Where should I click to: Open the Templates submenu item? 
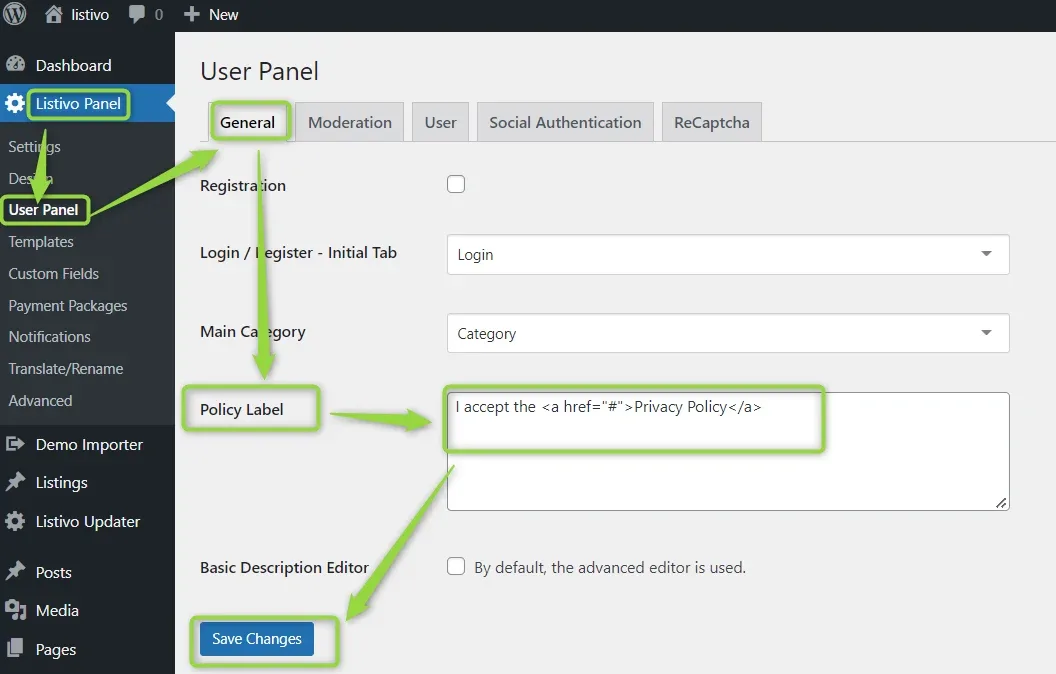pos(41,241)
